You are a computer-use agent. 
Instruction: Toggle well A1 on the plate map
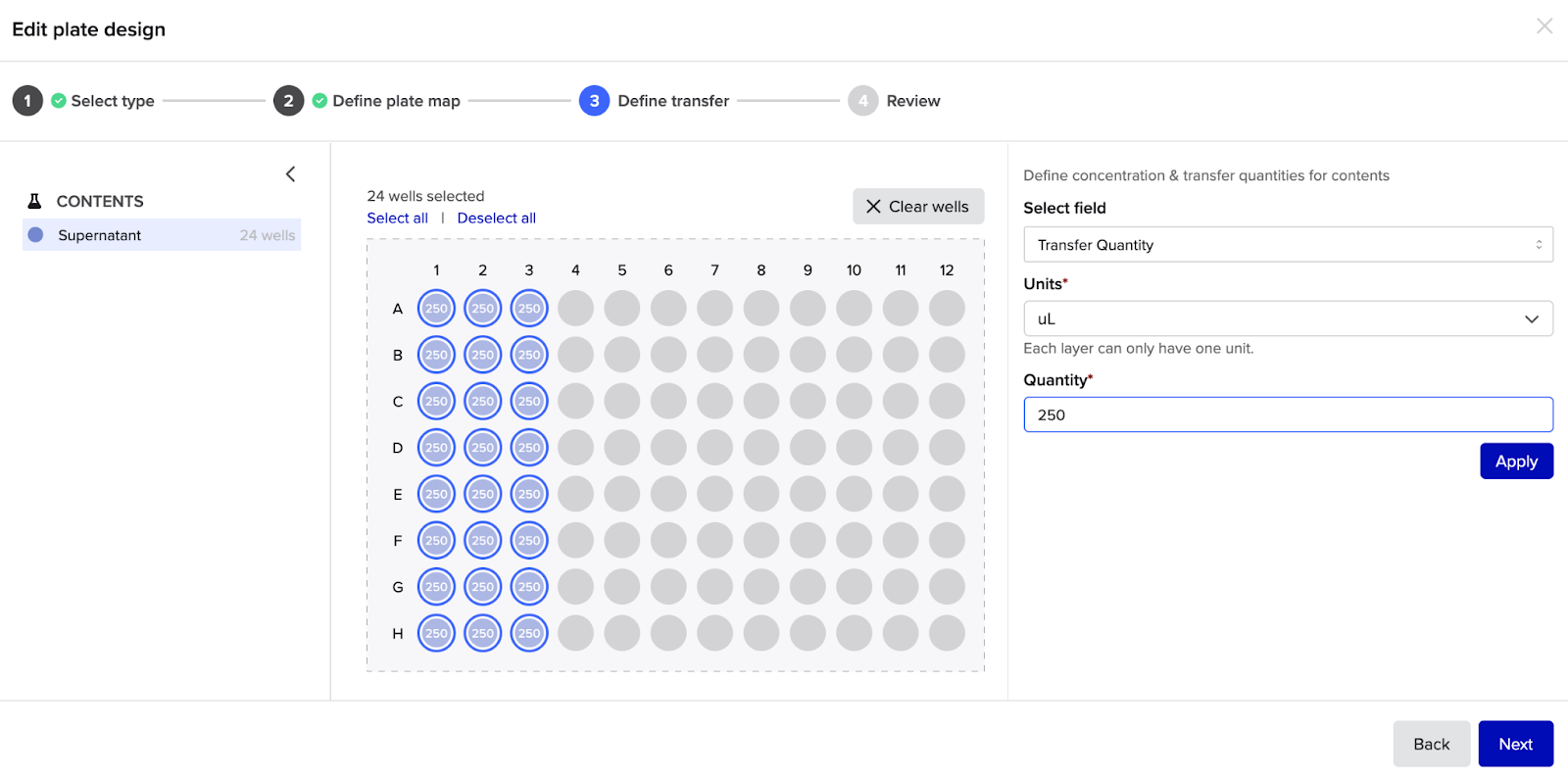pyautogui.click(x=436, y=309)
